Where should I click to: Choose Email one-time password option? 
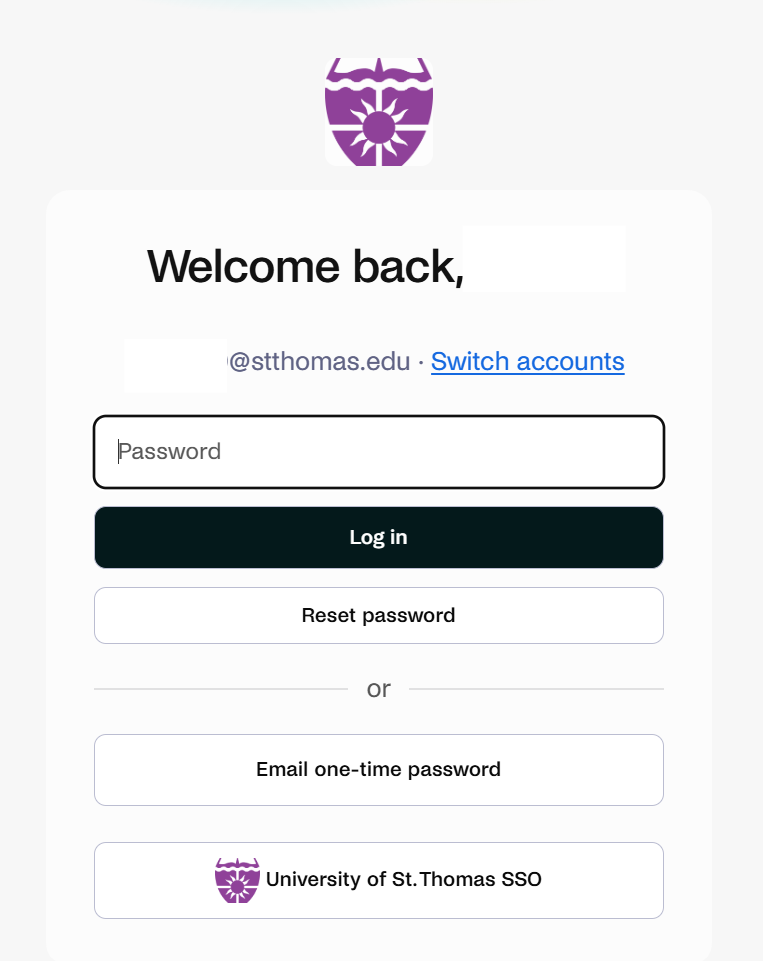pos(379,770)
